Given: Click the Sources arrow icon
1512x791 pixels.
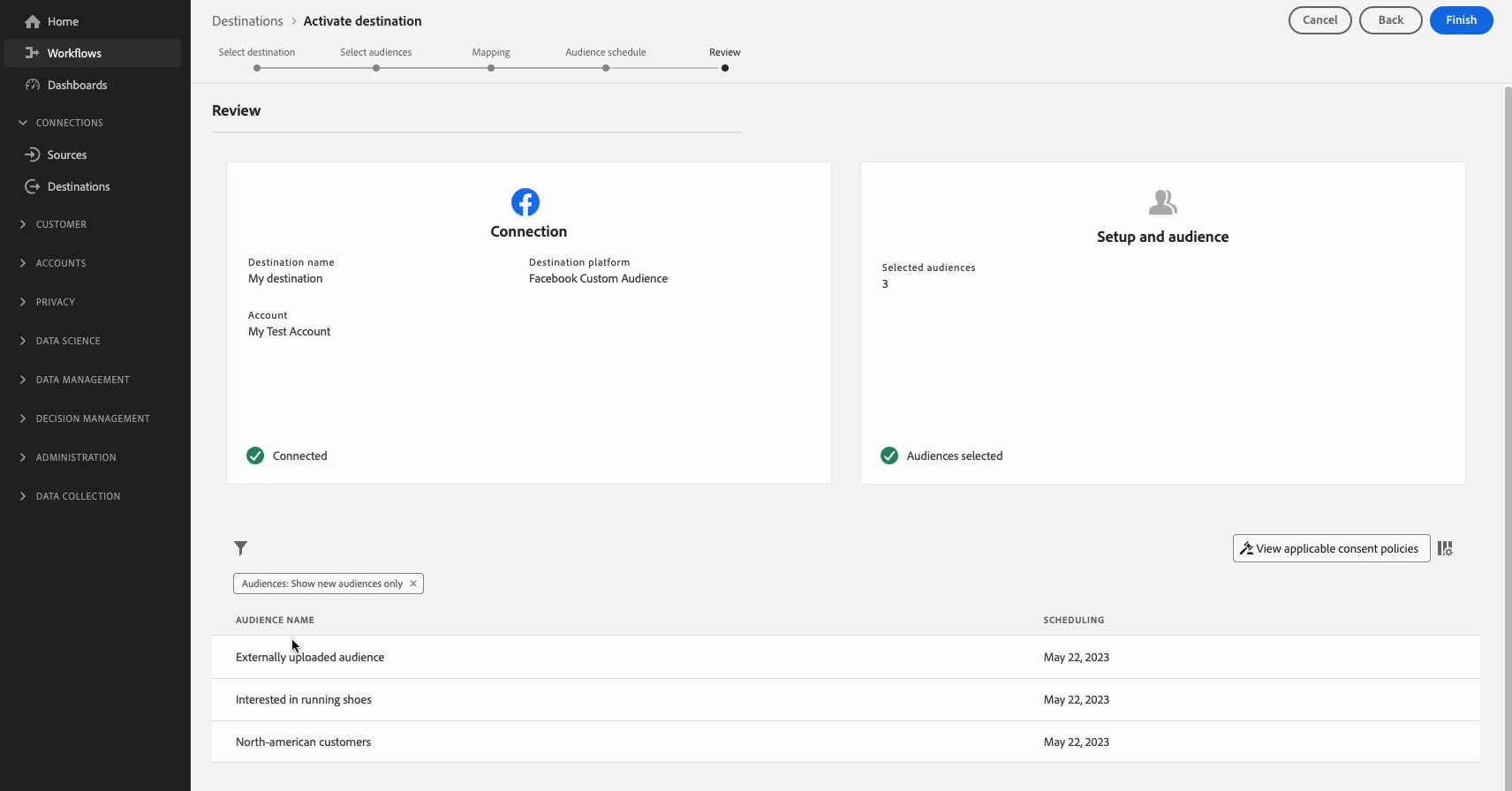Looking at the screenshot, I should [x=33, y=154].
